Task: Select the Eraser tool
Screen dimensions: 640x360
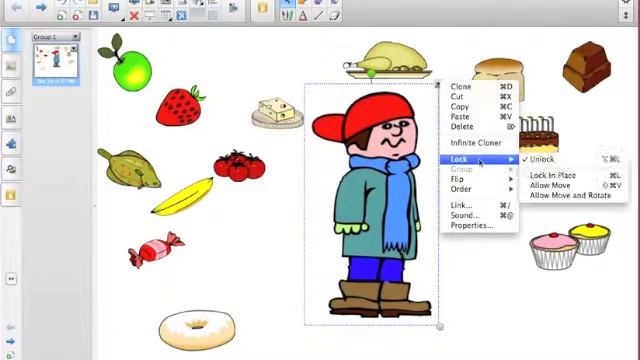Action: click(334, 16)
